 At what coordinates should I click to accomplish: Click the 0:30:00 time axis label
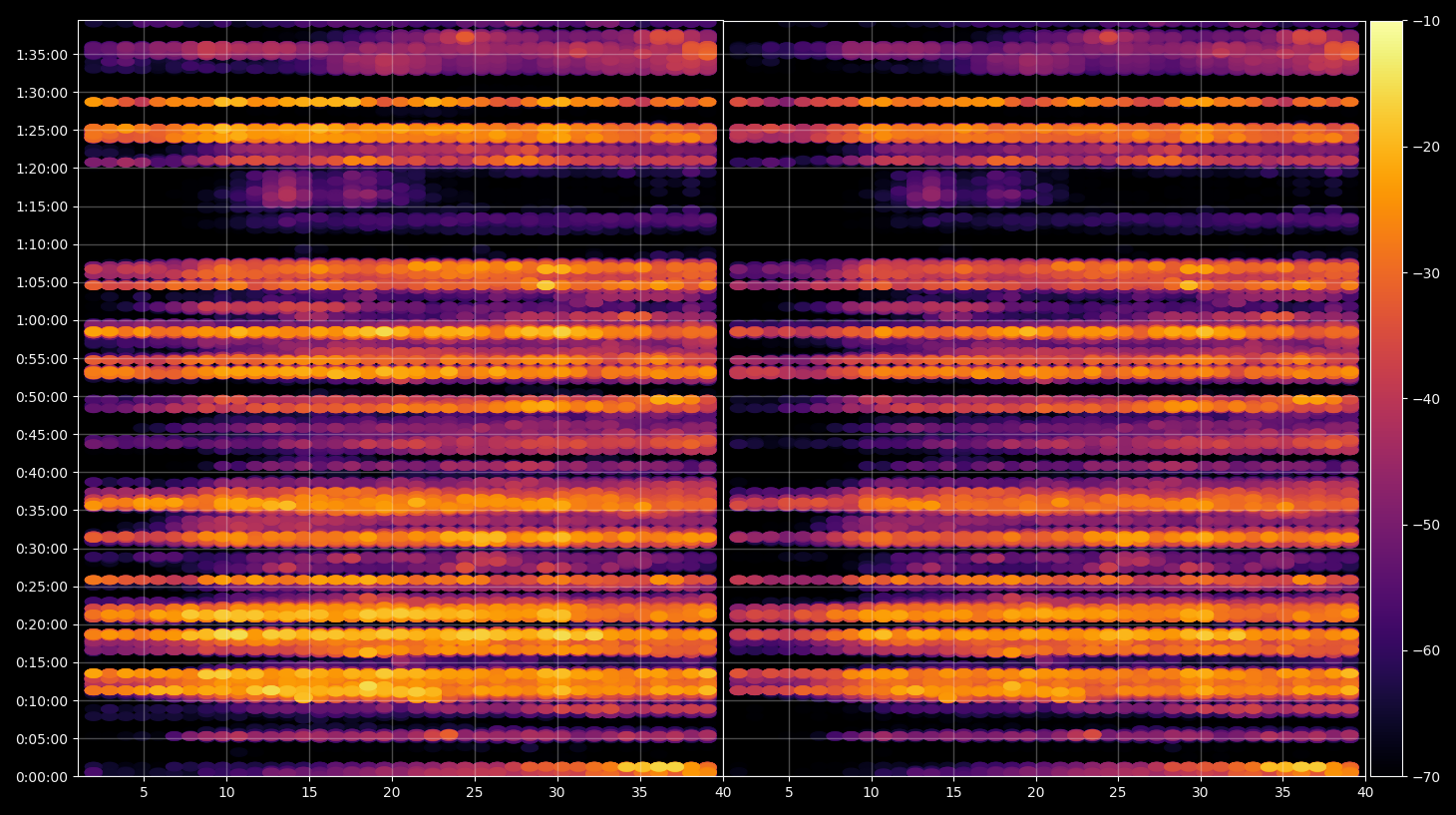click(x=42, y=549)
